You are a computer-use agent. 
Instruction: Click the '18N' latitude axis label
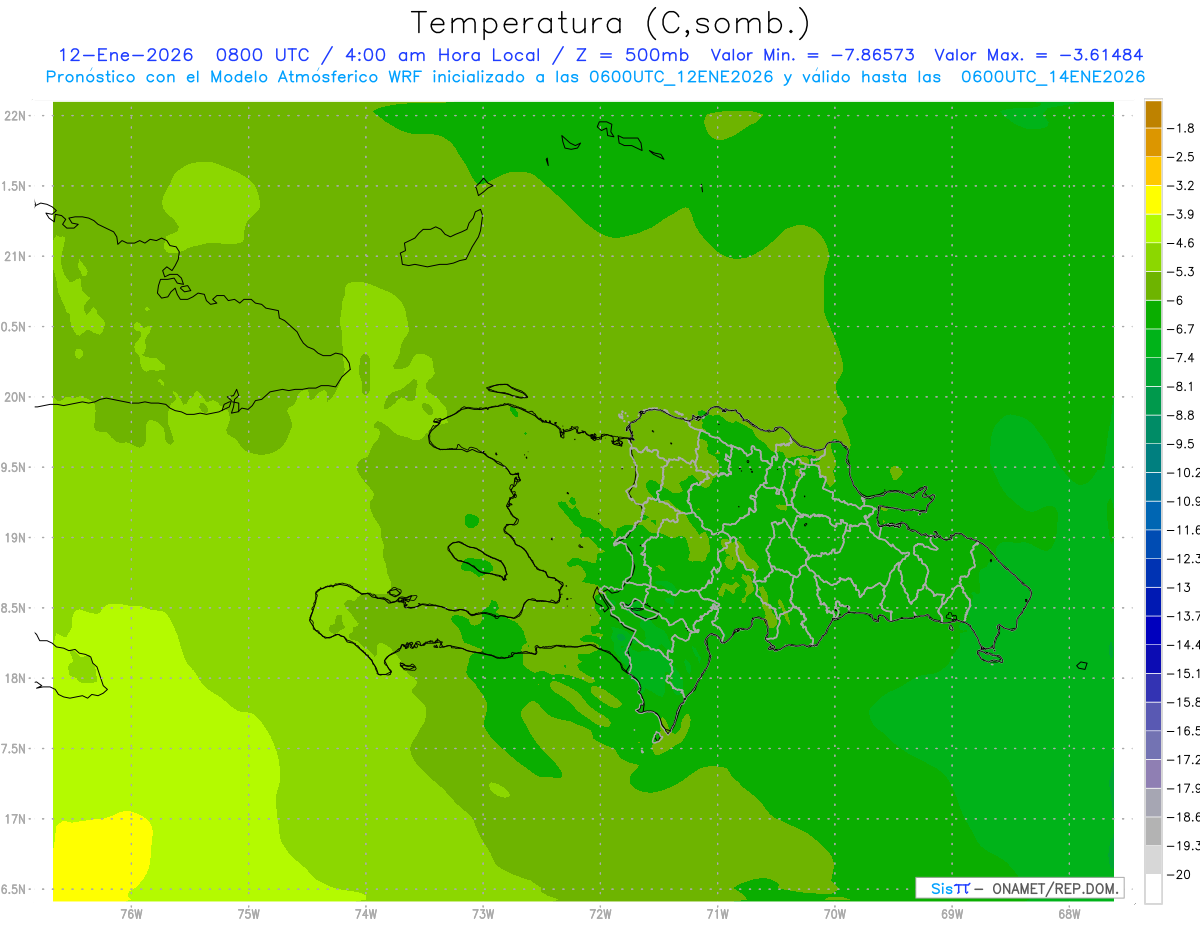pos(15,679)
